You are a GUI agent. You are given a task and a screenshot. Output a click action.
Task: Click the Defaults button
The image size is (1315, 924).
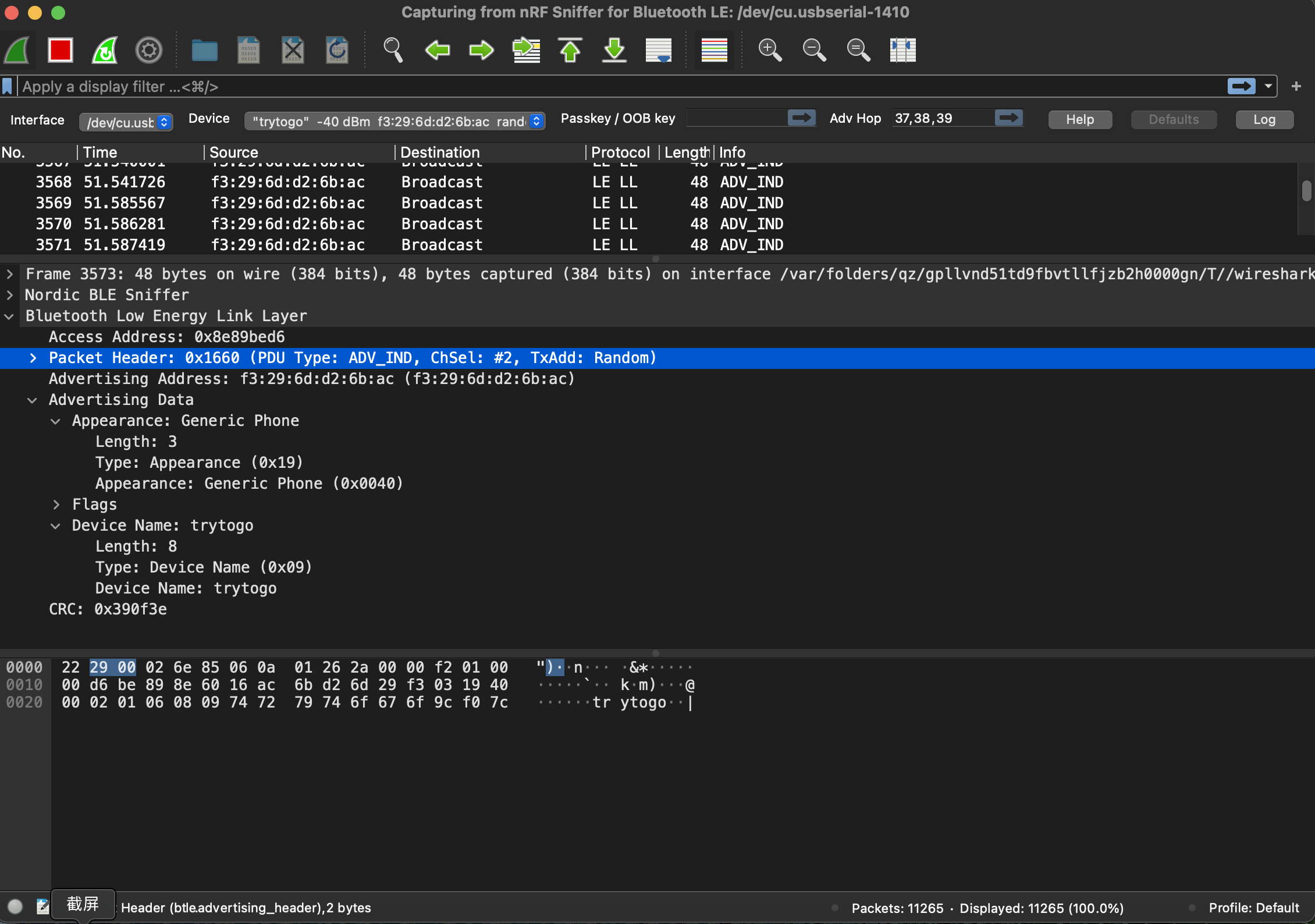pos(1174,120)
